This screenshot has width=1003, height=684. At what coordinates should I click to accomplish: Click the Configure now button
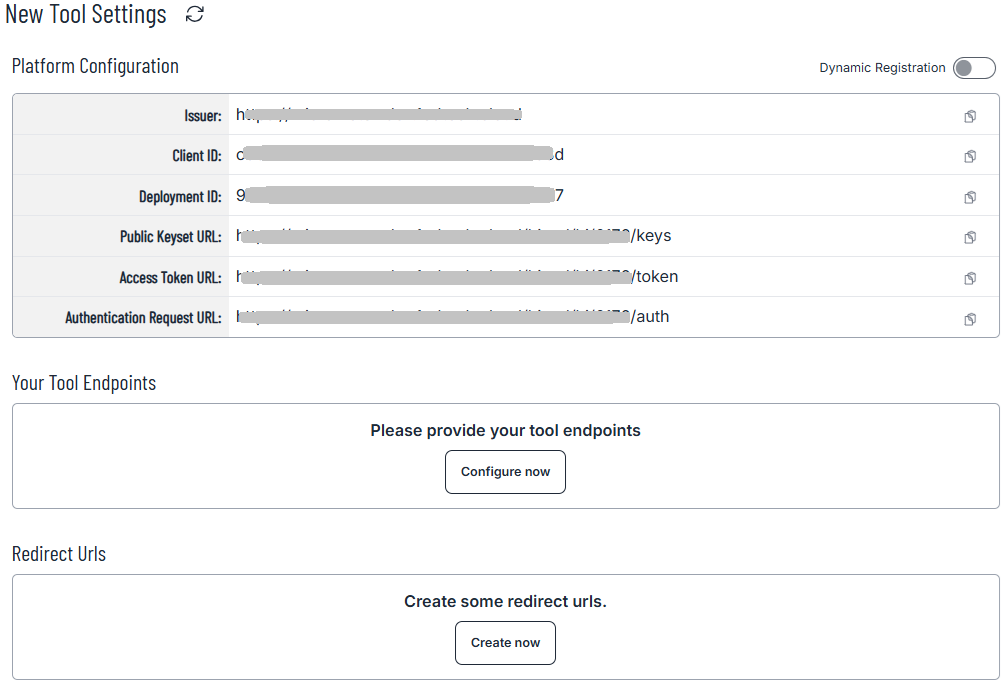pos(505,471)
